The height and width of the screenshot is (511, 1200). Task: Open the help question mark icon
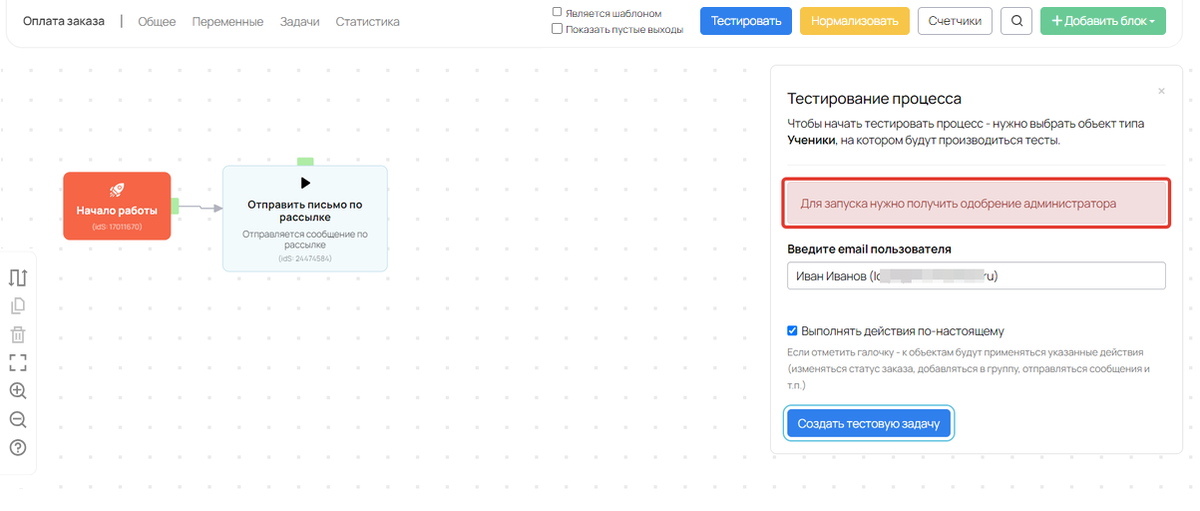(17, 448)
